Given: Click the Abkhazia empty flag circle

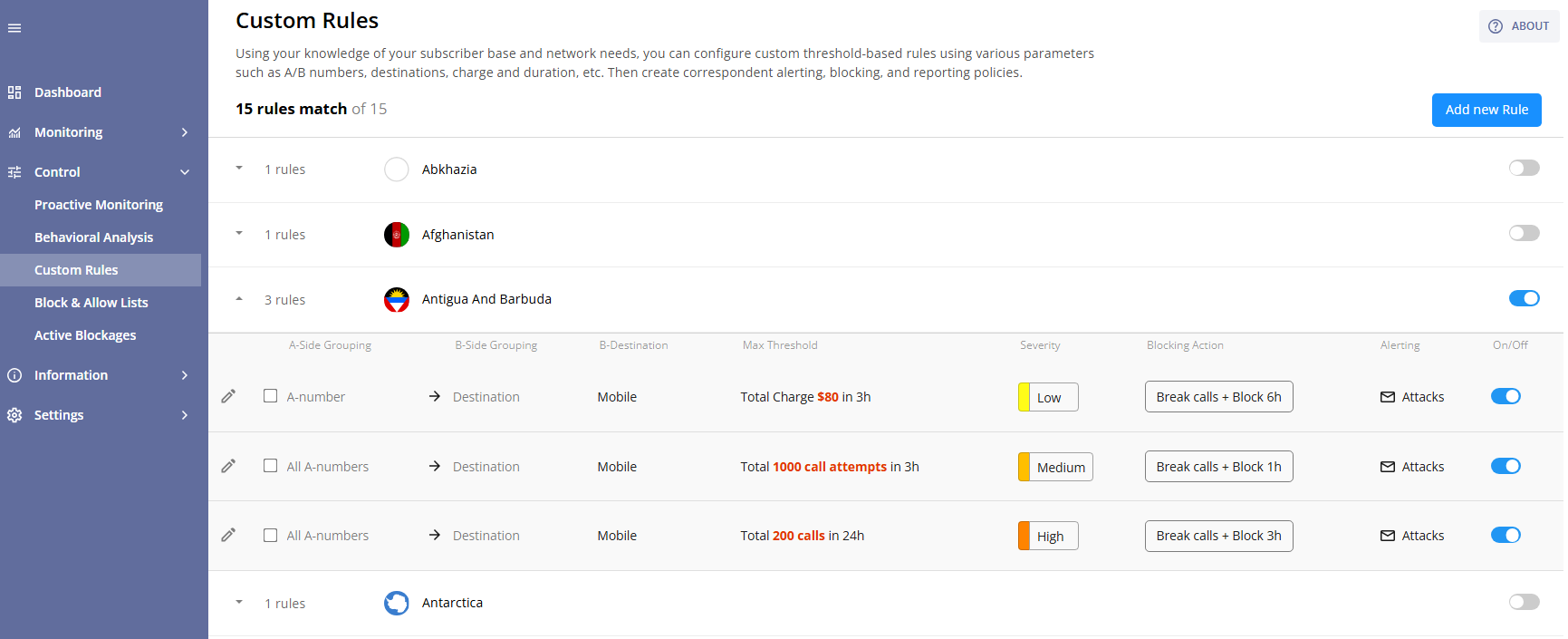Looking at the screenshot, I should pos(397,169).
